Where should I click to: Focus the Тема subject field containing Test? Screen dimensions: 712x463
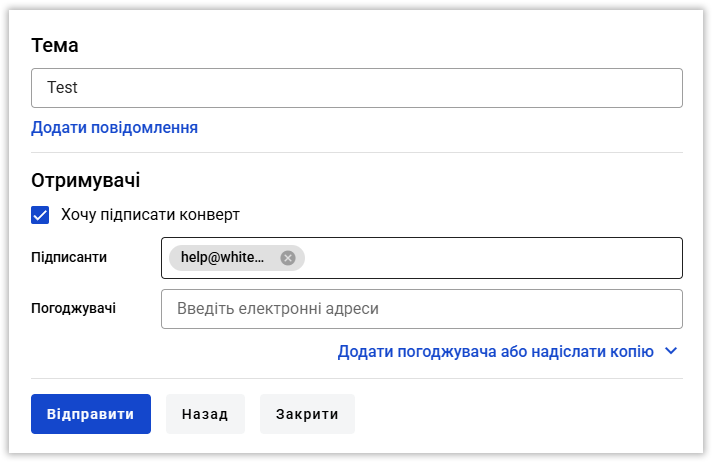357,88
